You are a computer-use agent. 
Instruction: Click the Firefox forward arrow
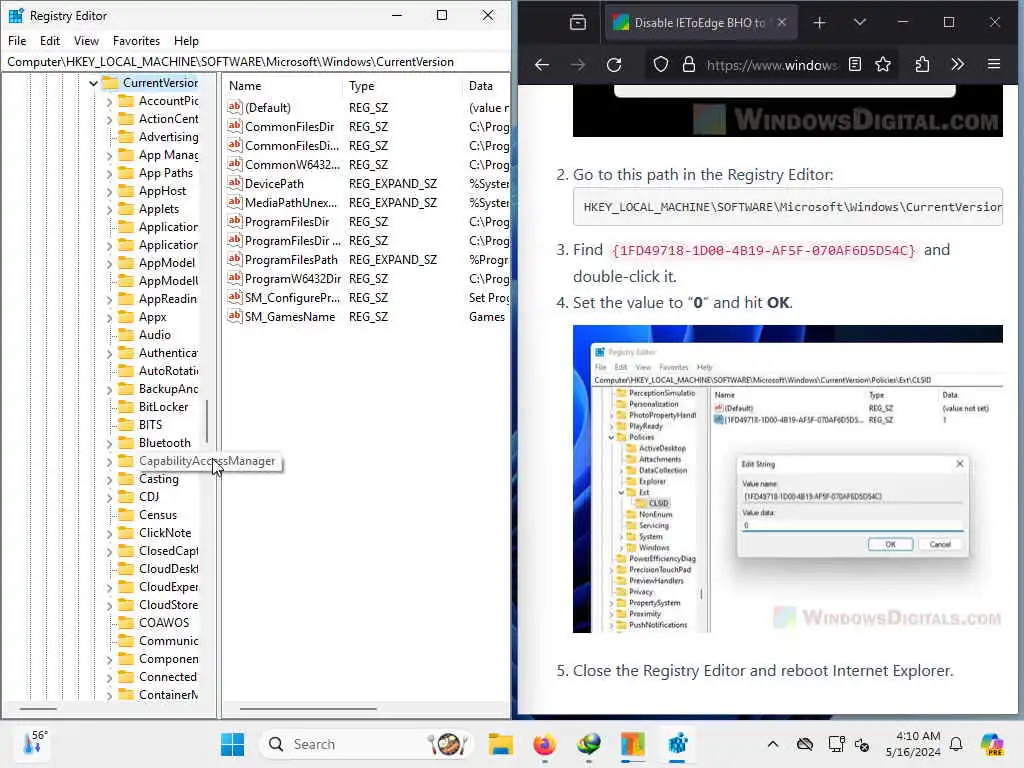pos(578,65)
